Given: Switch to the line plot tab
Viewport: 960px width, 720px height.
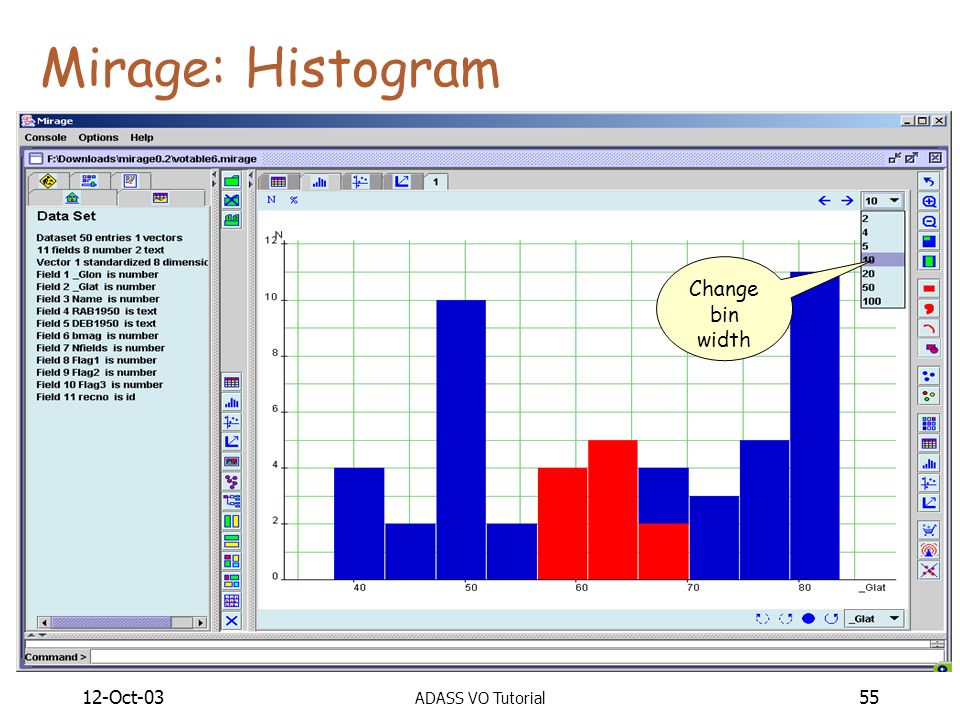Looking at the screenshot, I should (x=402, y=182).
